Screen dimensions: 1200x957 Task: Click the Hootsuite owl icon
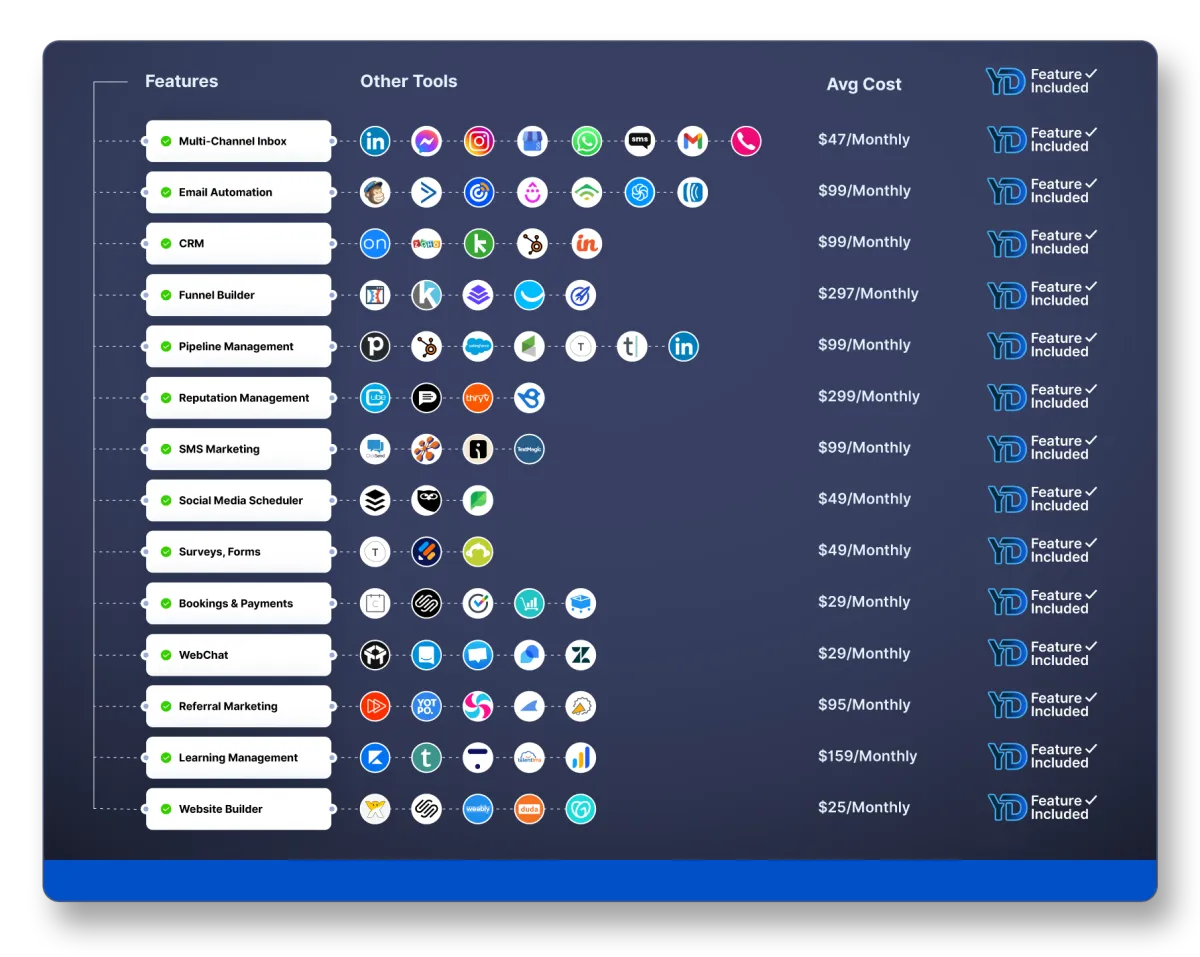427,500
